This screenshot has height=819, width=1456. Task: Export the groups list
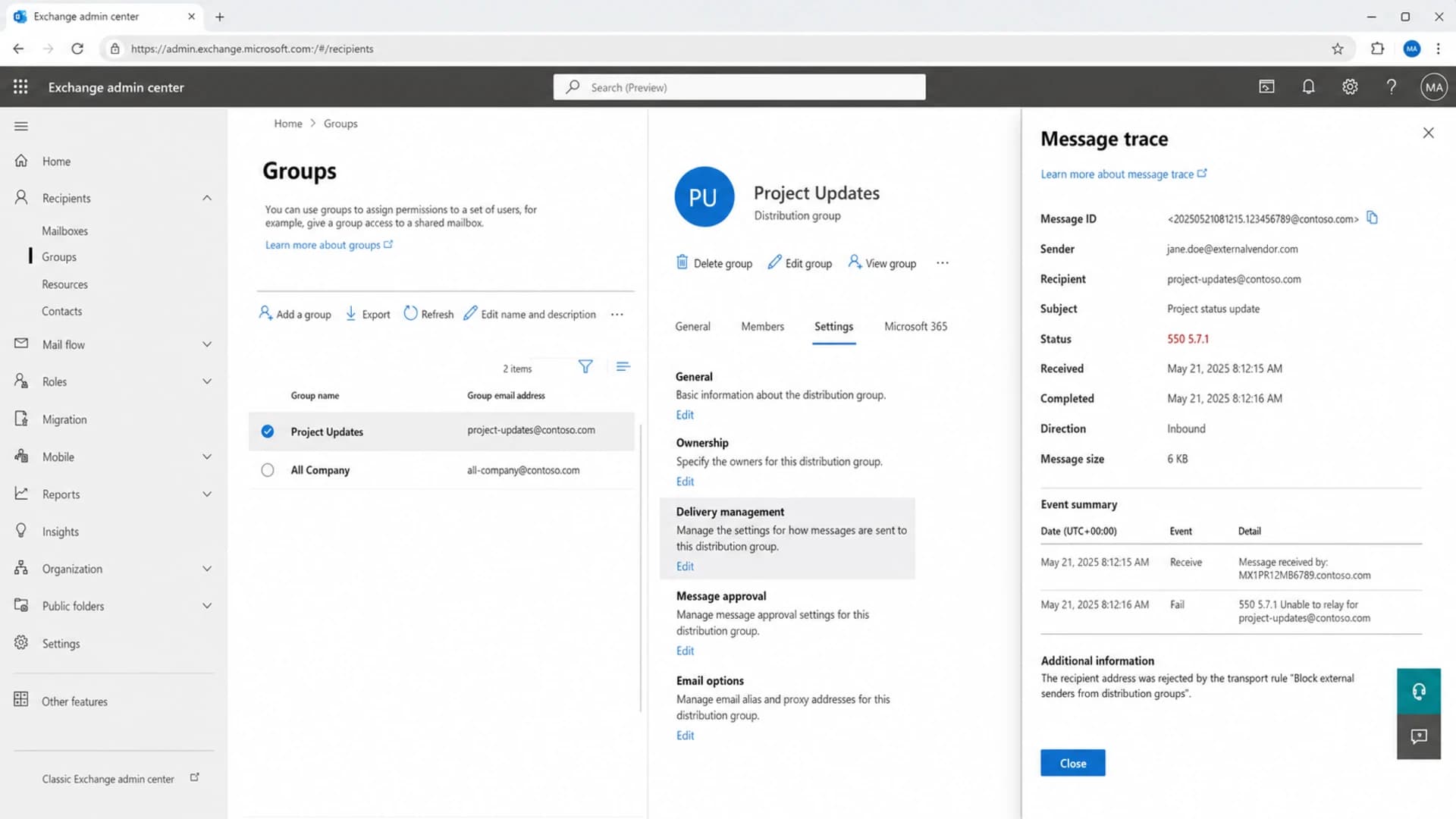pyautogui.click(x=368, y=314)
